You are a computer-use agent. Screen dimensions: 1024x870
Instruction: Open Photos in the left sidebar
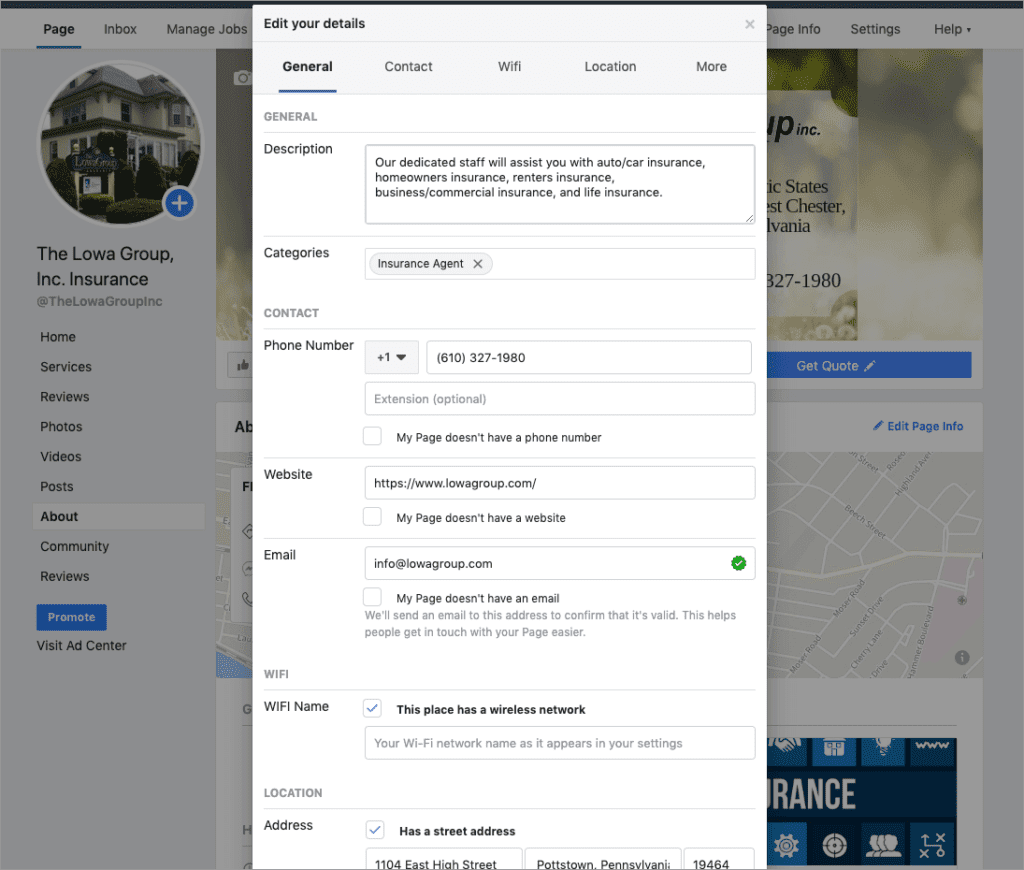point(61,427)
